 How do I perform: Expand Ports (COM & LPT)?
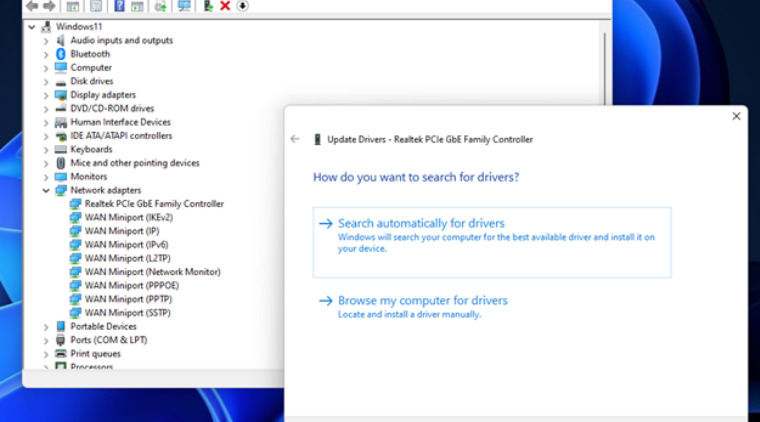[x=46, y=341]
